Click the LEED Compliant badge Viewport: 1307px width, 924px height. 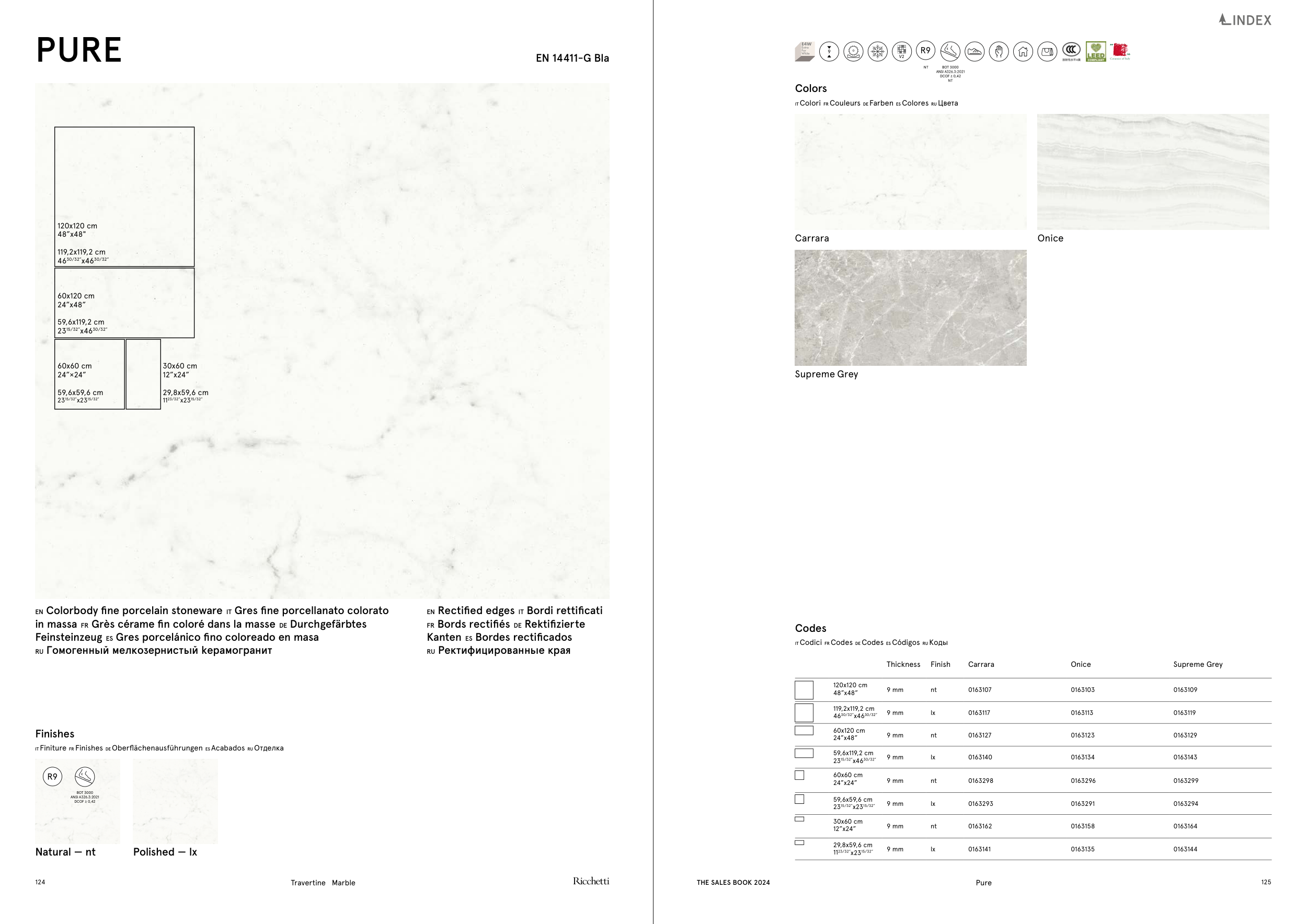[1095, 52]
